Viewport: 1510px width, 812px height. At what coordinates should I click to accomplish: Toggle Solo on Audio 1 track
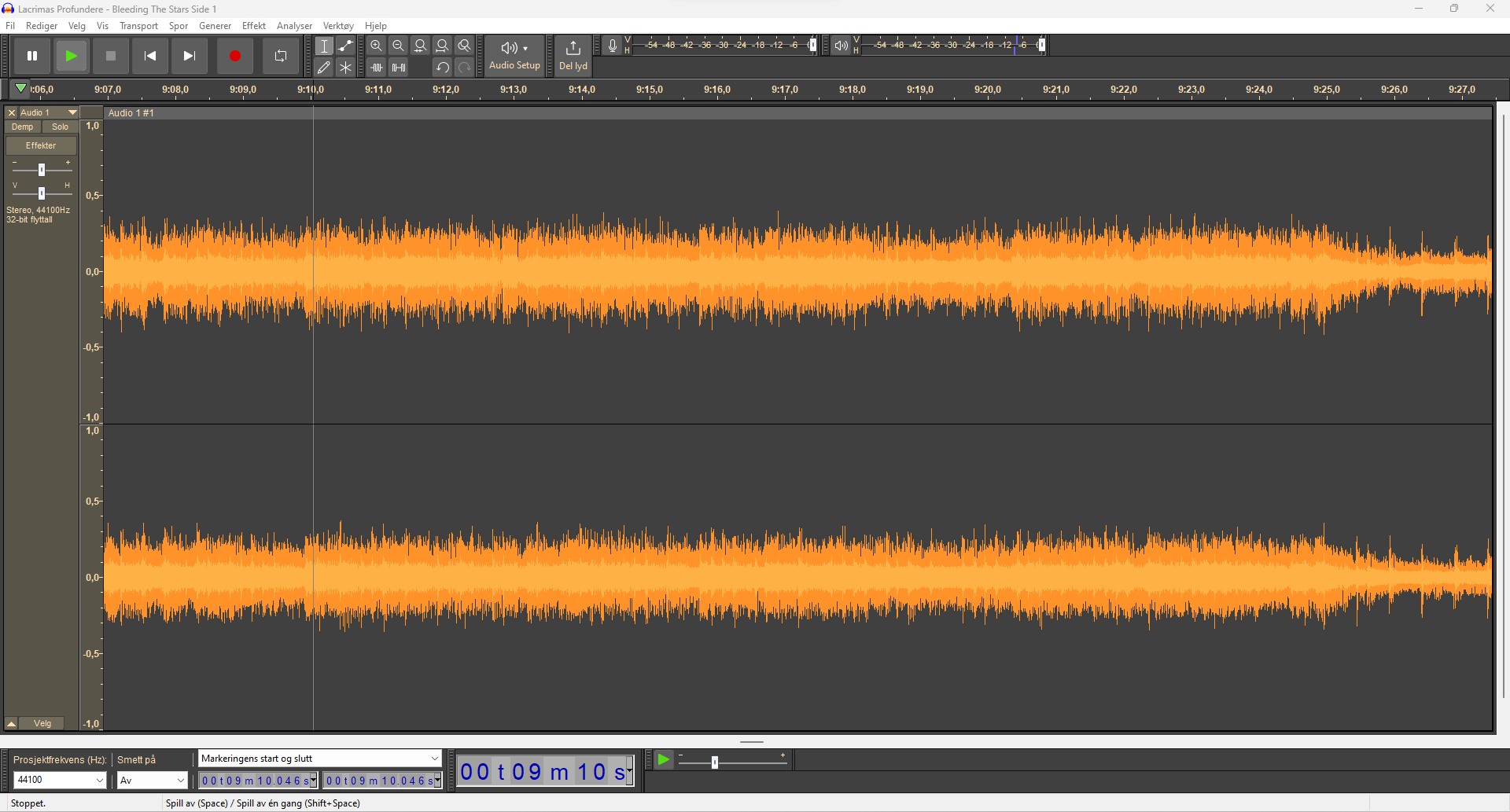tap(61, 127)
